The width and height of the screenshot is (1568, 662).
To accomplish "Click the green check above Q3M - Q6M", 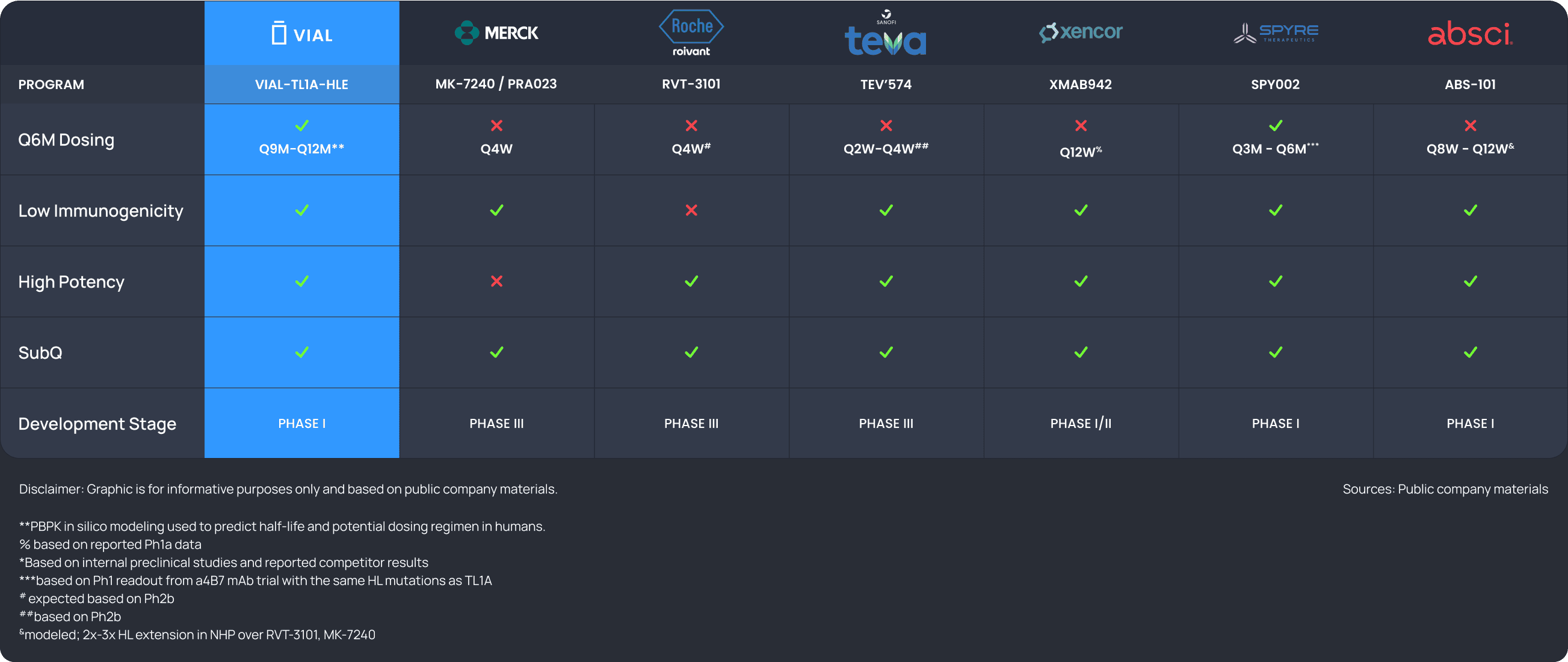I will pyautogui.click(x=1276, y=125).
